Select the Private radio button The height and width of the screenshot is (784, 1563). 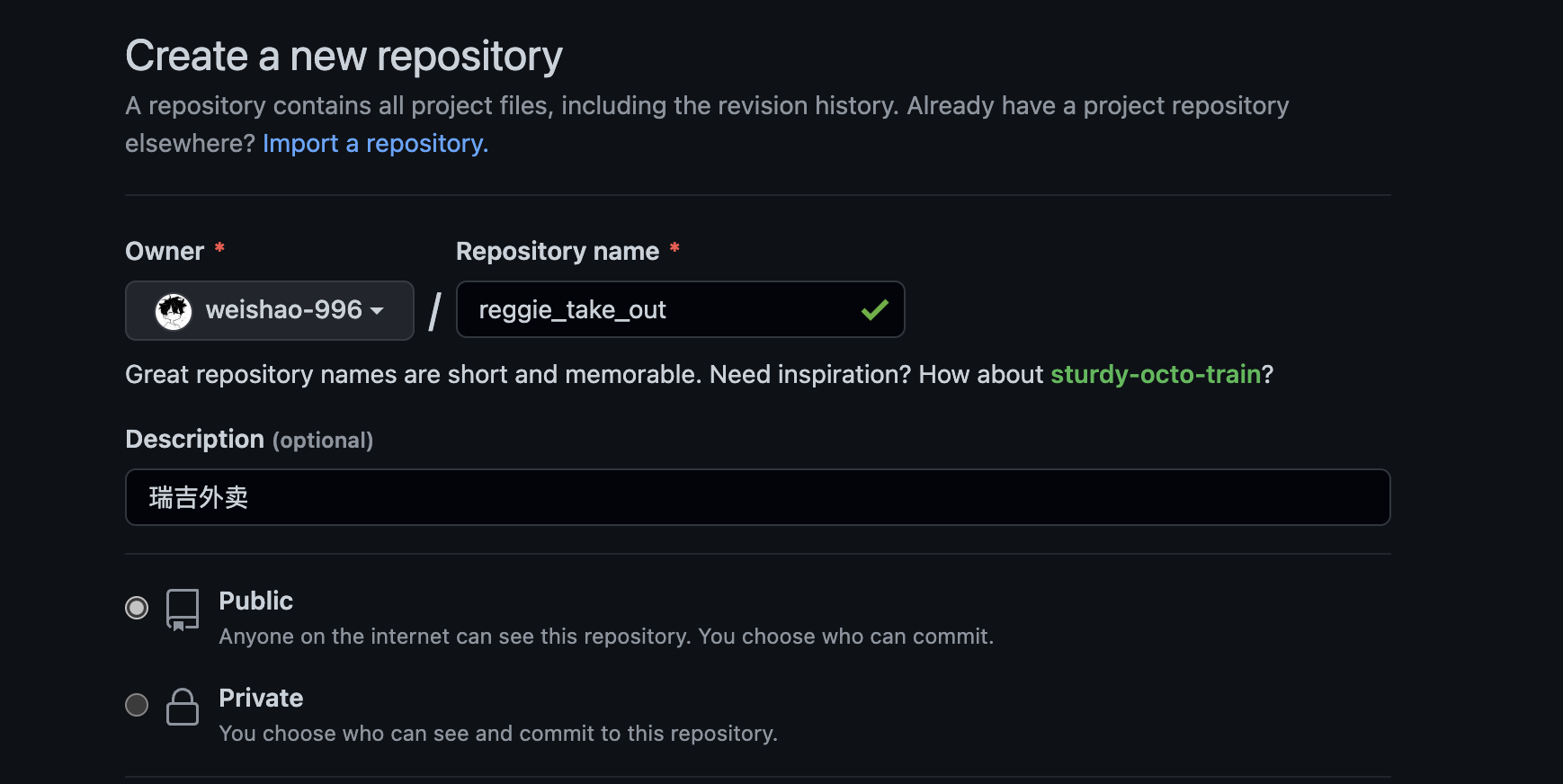pos(137,705)
